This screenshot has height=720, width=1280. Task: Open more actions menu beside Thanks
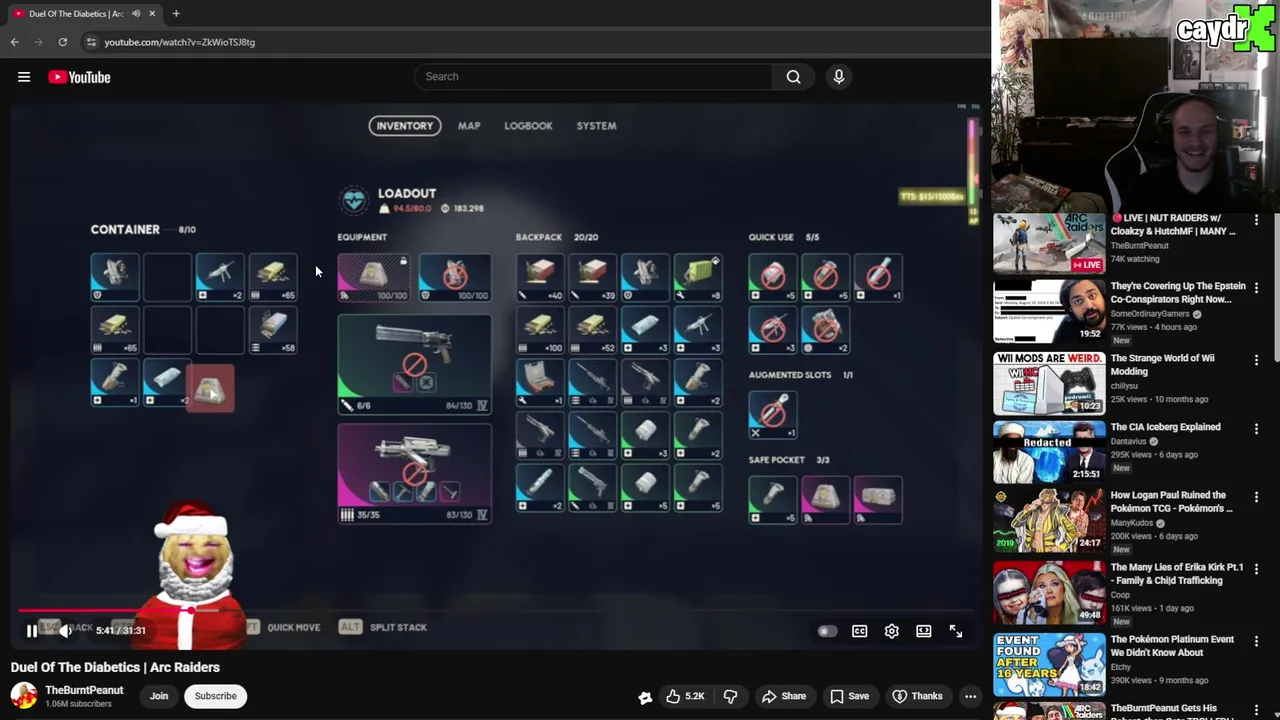click(x=970, y=696)
